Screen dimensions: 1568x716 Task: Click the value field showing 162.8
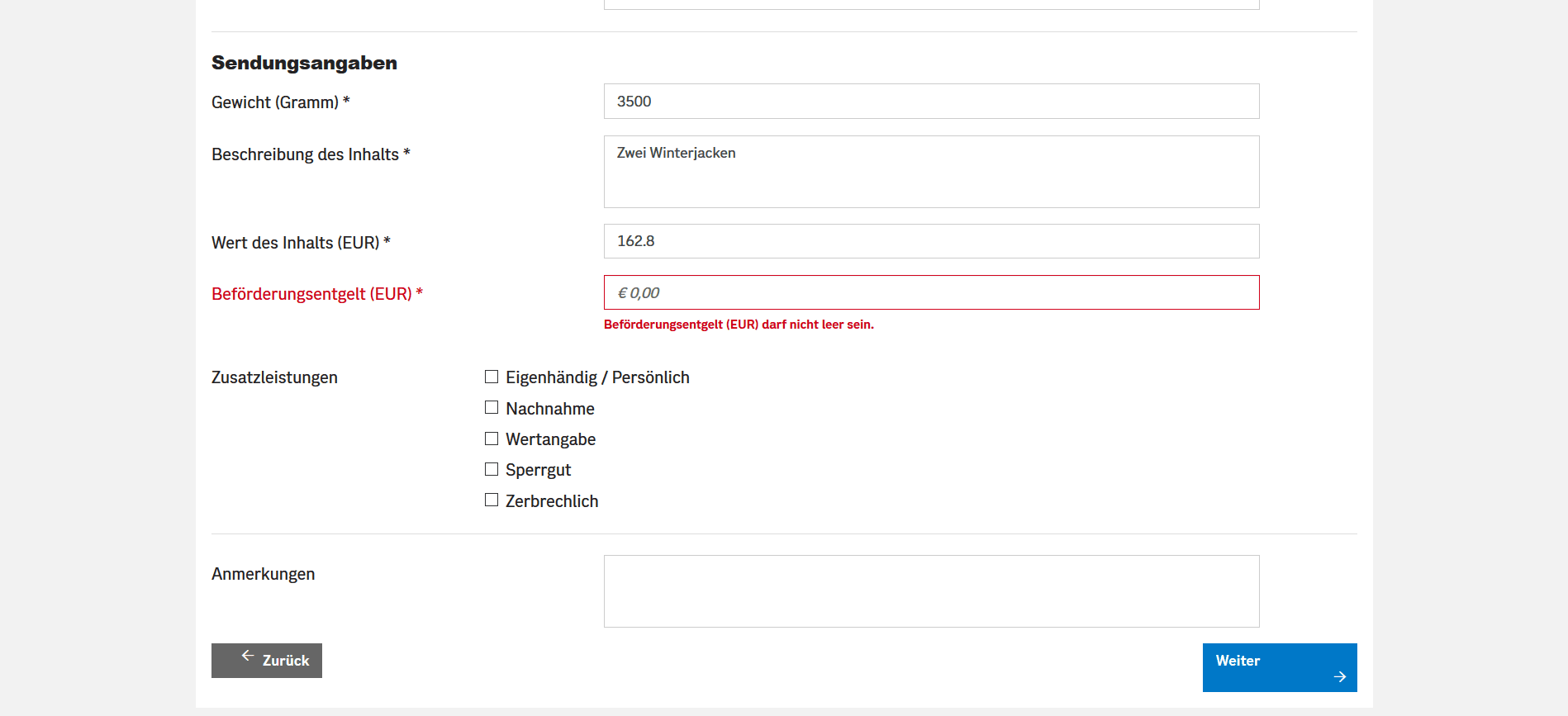931,241
